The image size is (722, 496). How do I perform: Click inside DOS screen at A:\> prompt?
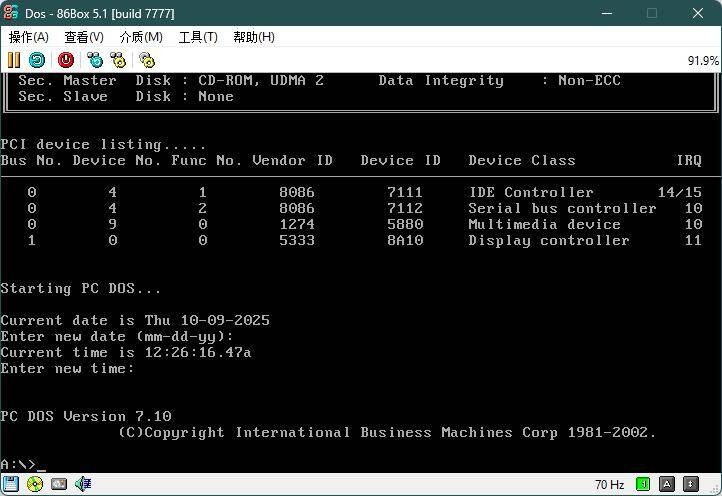42,465
